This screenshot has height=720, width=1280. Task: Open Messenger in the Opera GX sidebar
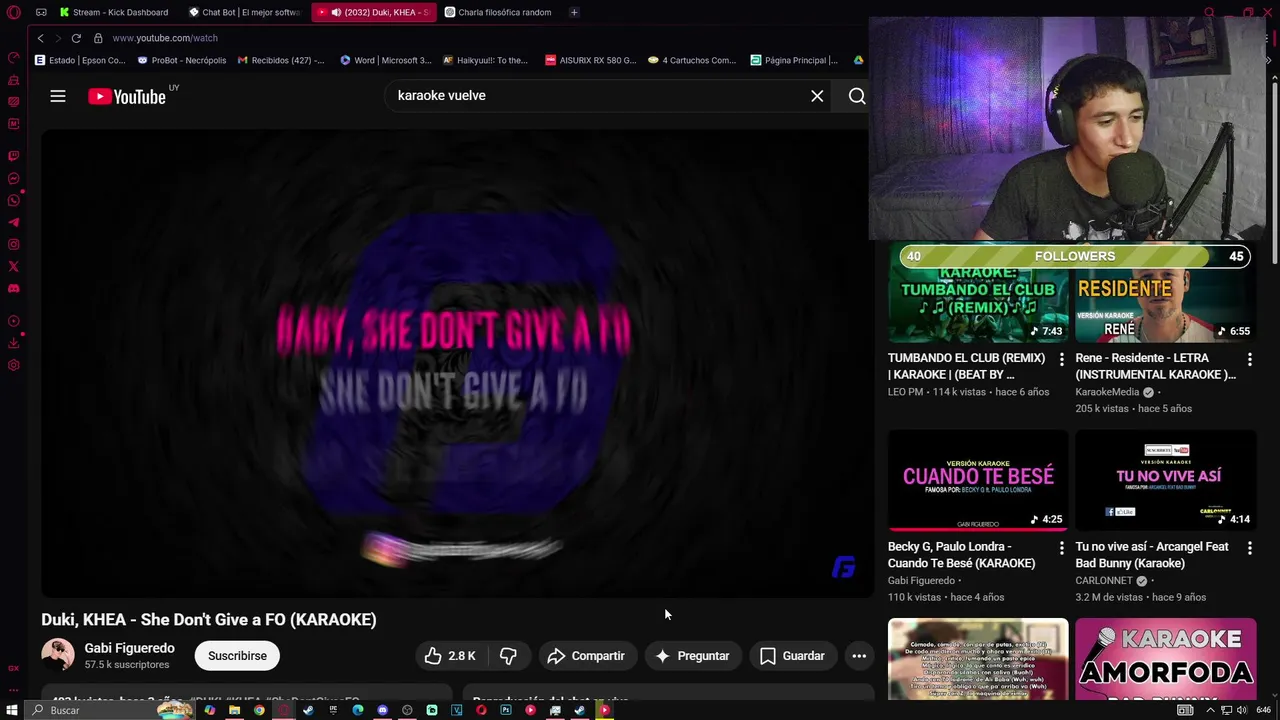point(13,179)
